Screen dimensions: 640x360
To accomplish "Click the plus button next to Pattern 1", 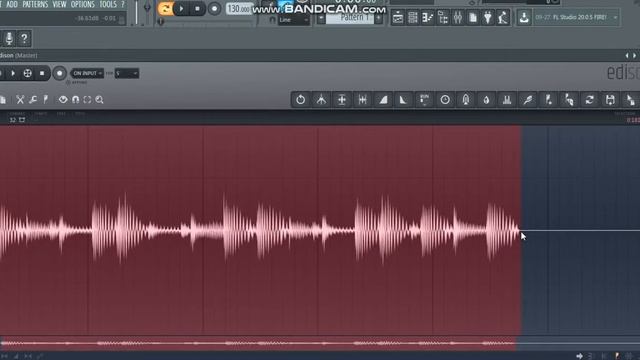I will [x=378, y=19].
